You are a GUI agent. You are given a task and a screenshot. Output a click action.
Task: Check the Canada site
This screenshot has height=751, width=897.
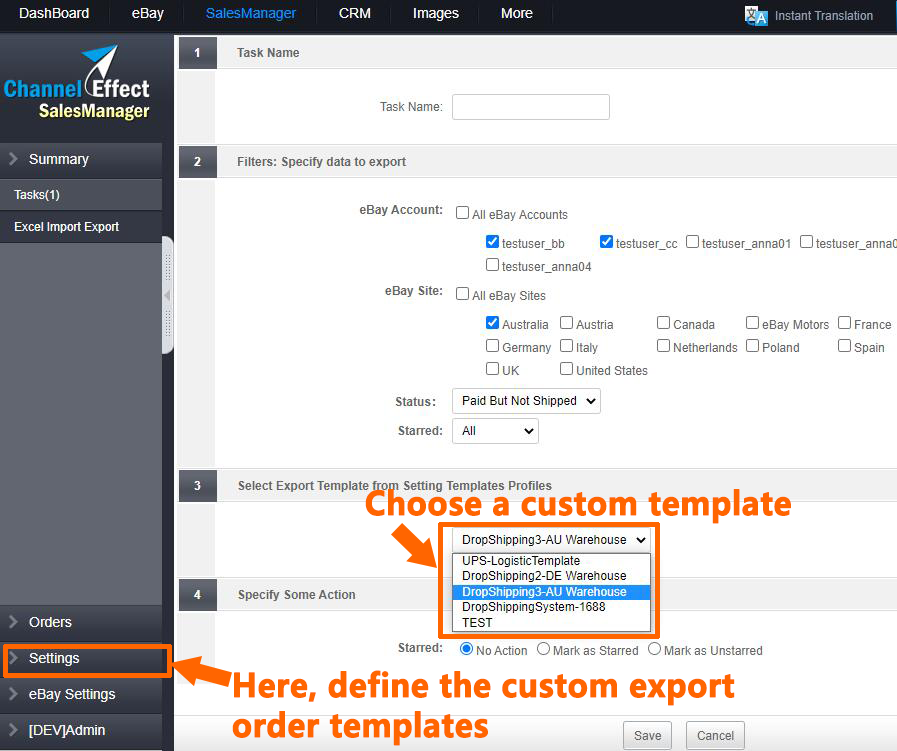click(664, 323)
